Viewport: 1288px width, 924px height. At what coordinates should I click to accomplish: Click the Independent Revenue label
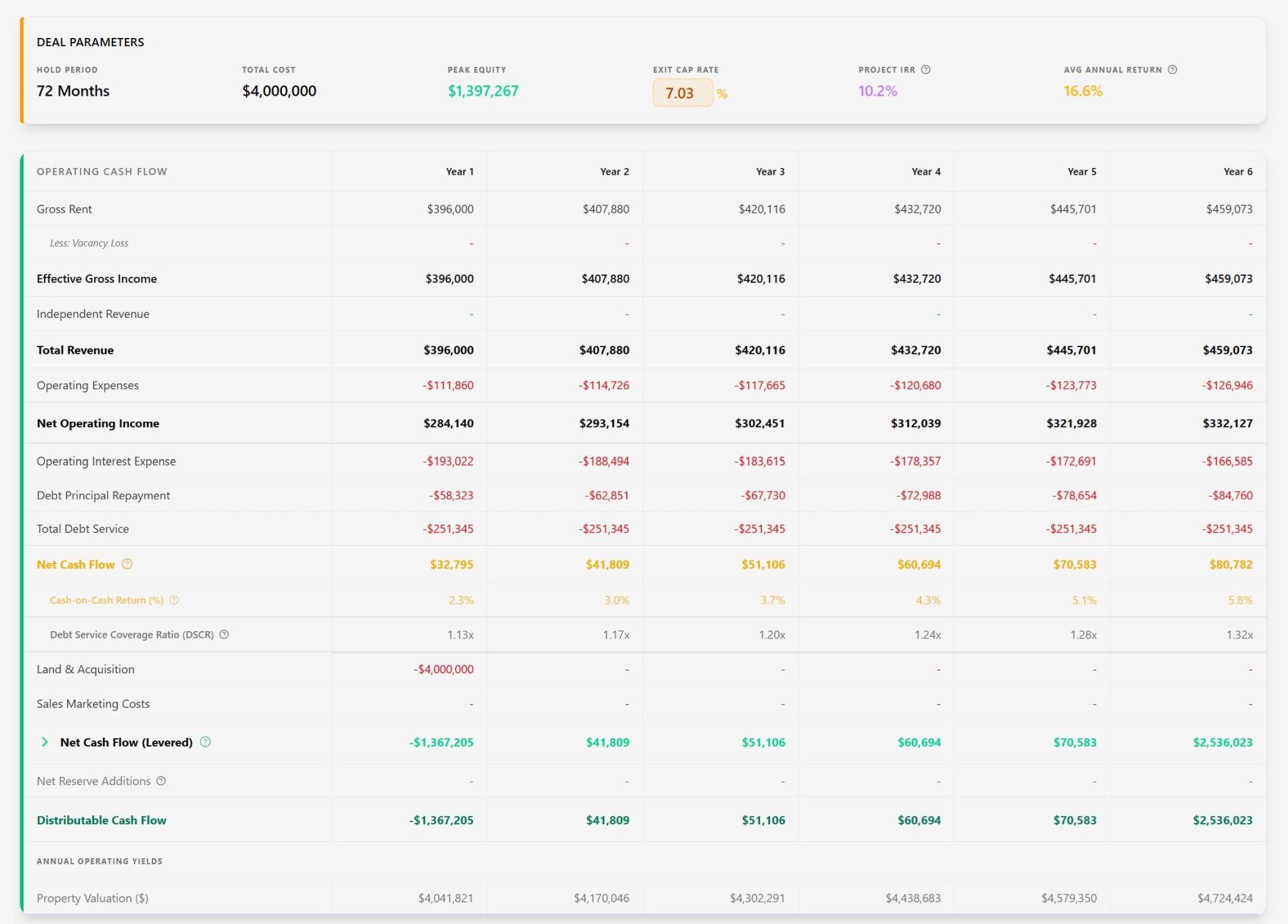pos(93,314)
